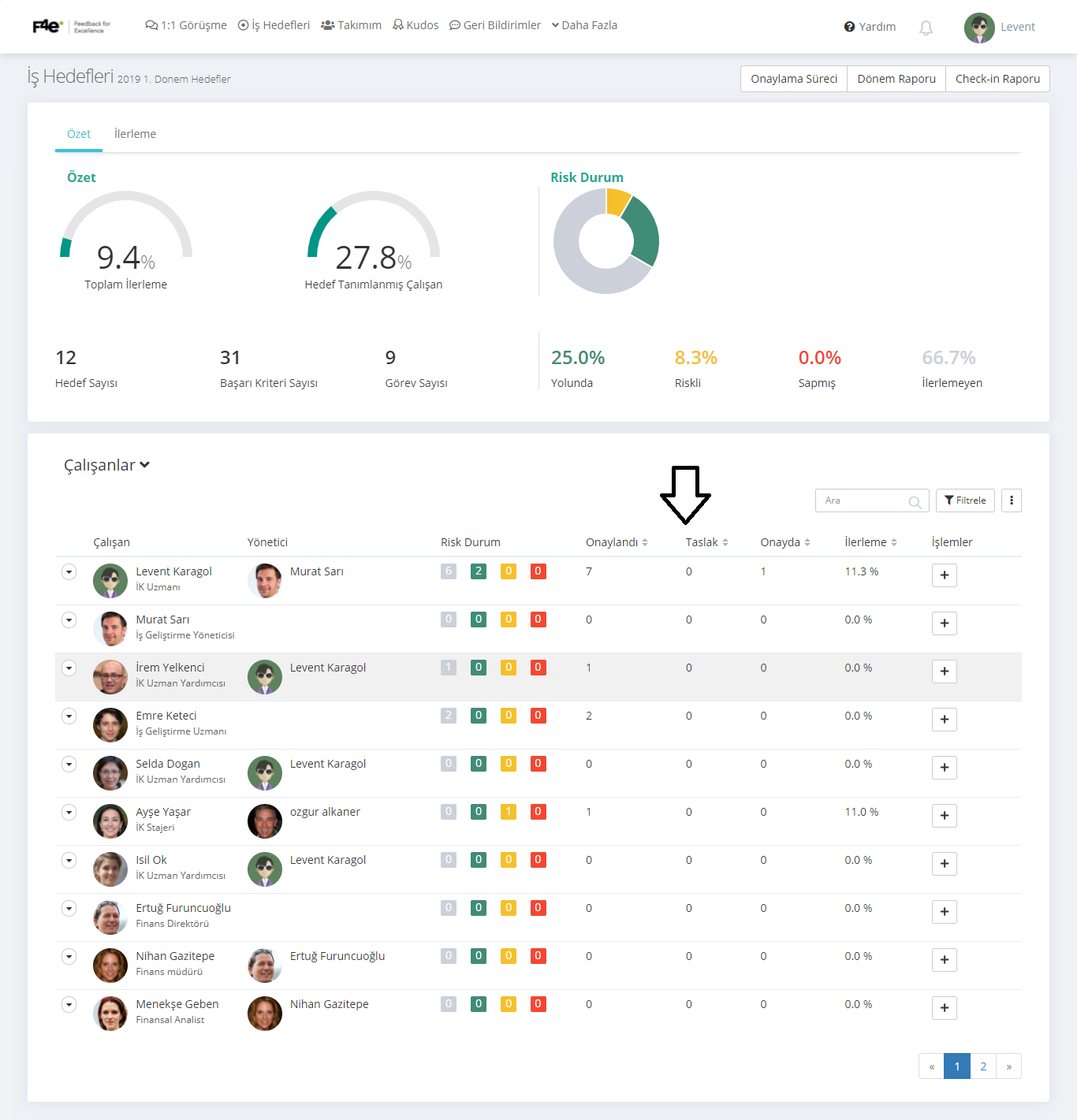Image resolution: width=1077 pixels, height=1120 pixels.
Task: Open Onaylama Süreci
Action: coord(794,79)
